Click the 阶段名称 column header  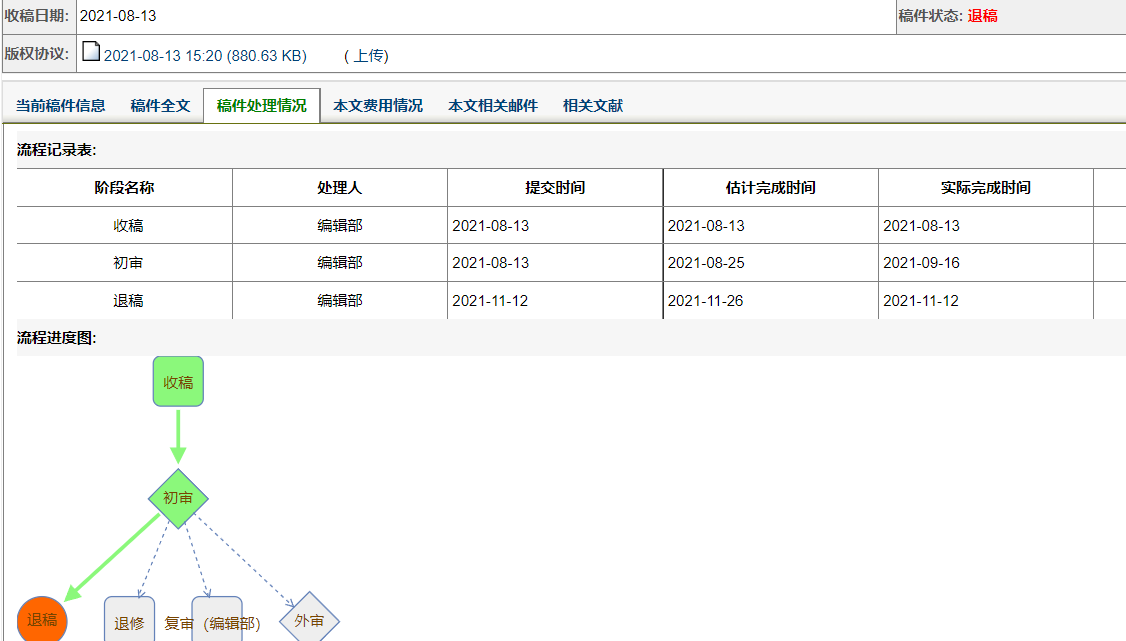pos(124,188)
